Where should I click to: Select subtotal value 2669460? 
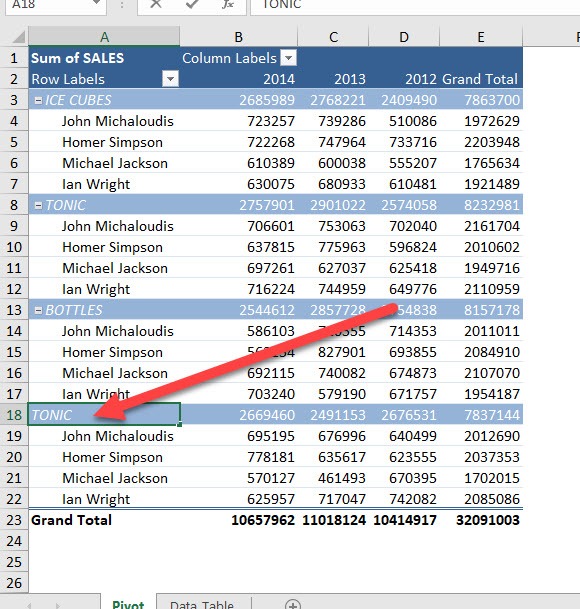click(239, 415)
